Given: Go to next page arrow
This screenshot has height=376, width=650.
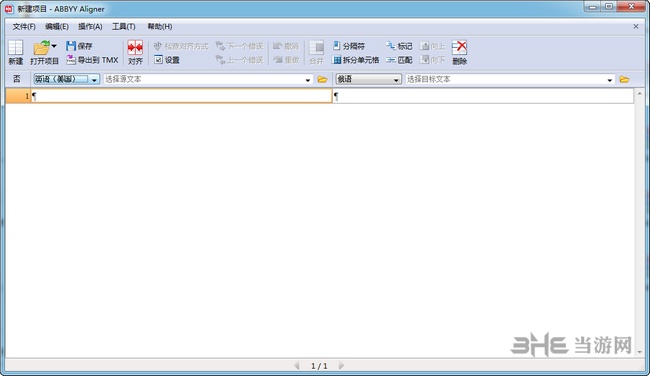Looking at the screenshot, I should 341,365.
